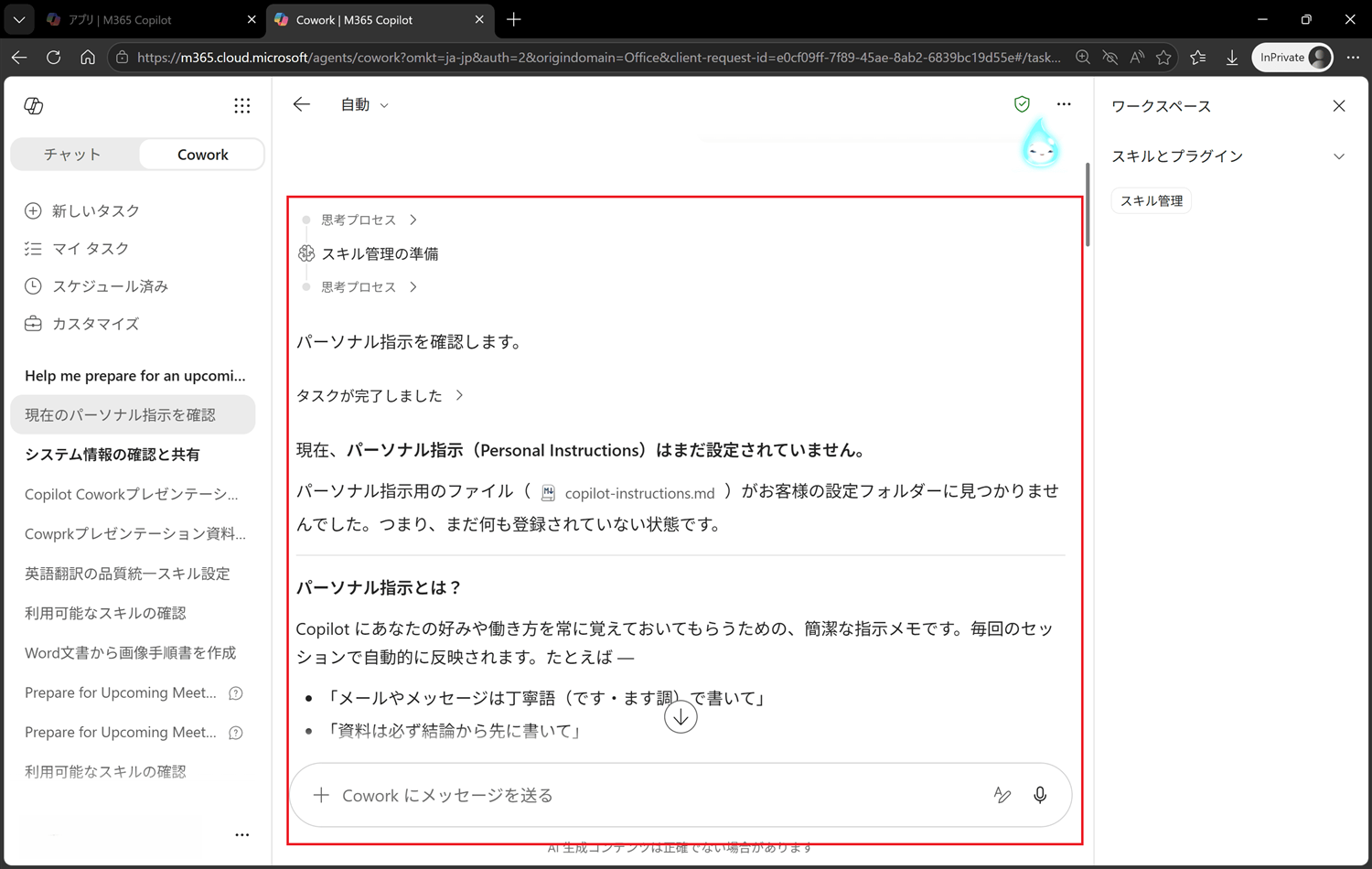Click browser back arrow

tap(19, 57)
